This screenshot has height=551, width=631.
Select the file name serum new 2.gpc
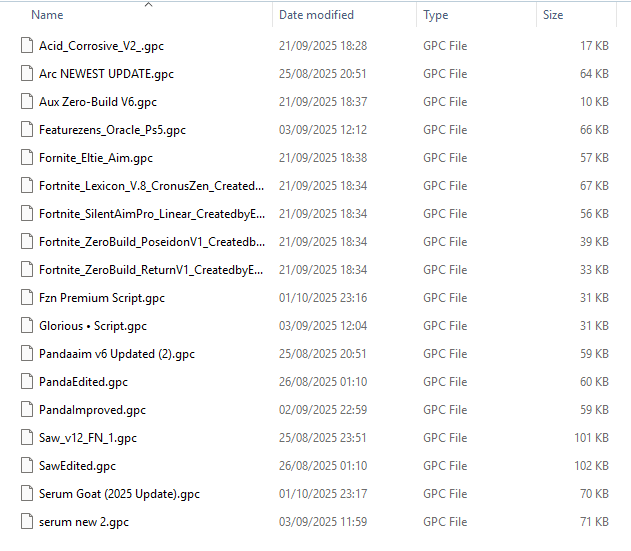[x=84, y=522]
